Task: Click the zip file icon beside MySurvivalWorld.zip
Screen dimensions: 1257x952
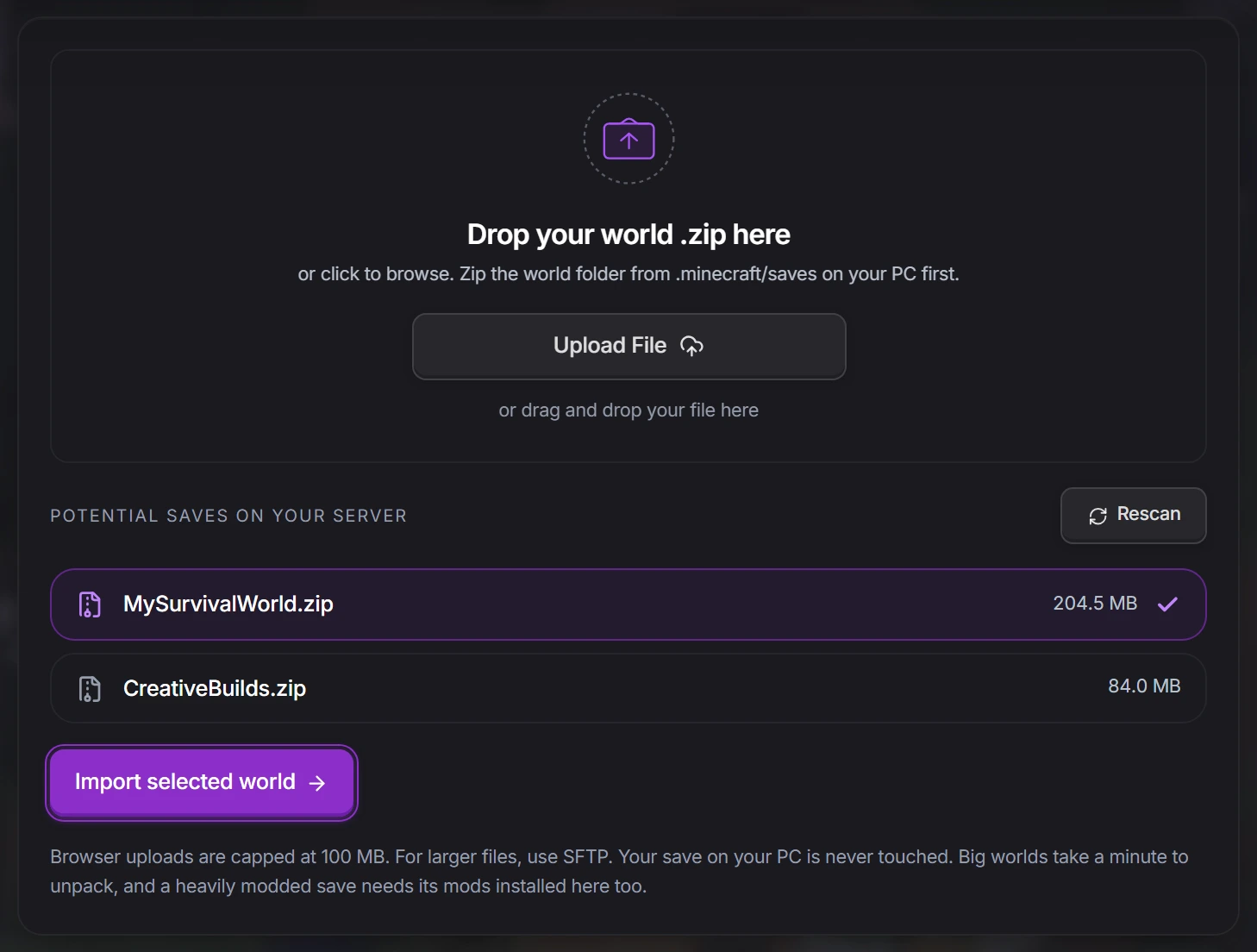Action: pos(90,604)
